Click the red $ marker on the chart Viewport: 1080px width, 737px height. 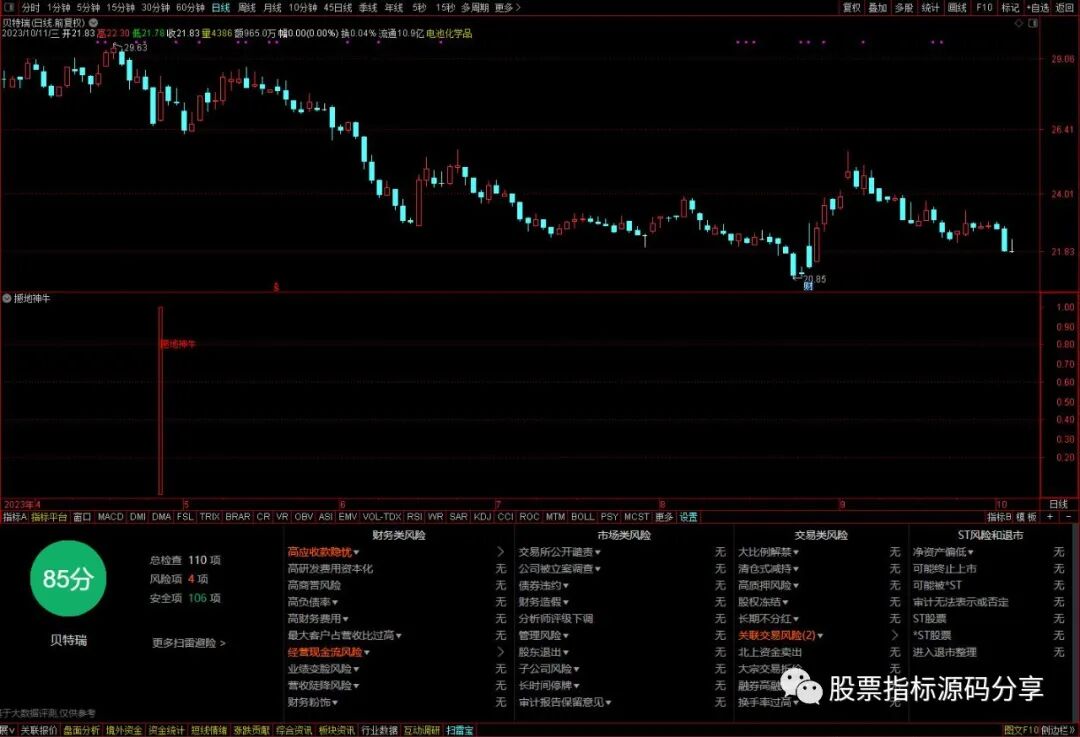click(x=276, y=287)
